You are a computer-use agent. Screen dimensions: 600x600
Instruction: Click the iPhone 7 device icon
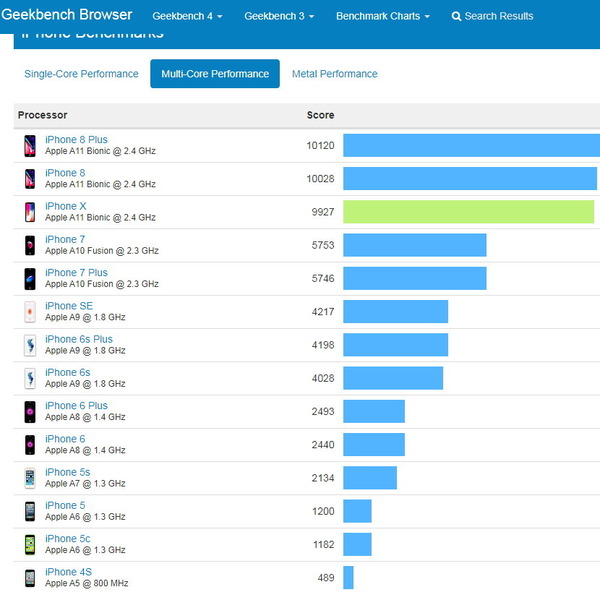coord(30,245)
